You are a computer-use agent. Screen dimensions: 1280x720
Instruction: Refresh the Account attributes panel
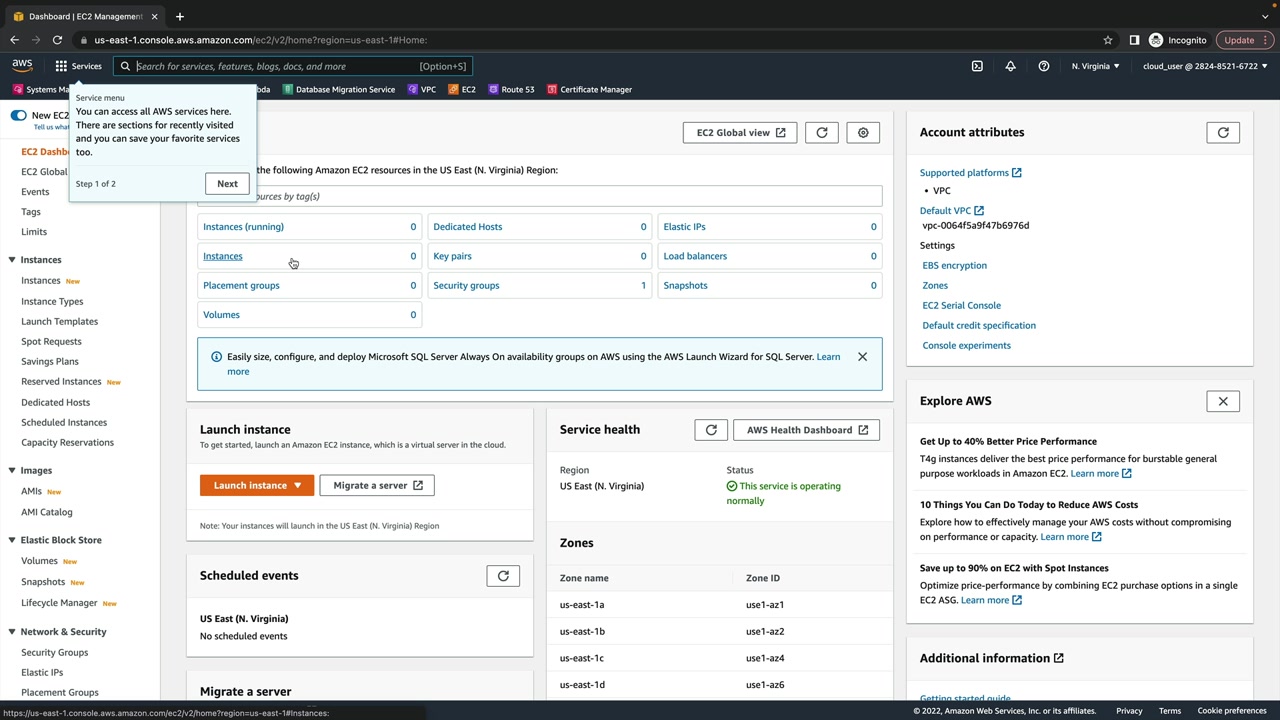(x=1222, y=132)
